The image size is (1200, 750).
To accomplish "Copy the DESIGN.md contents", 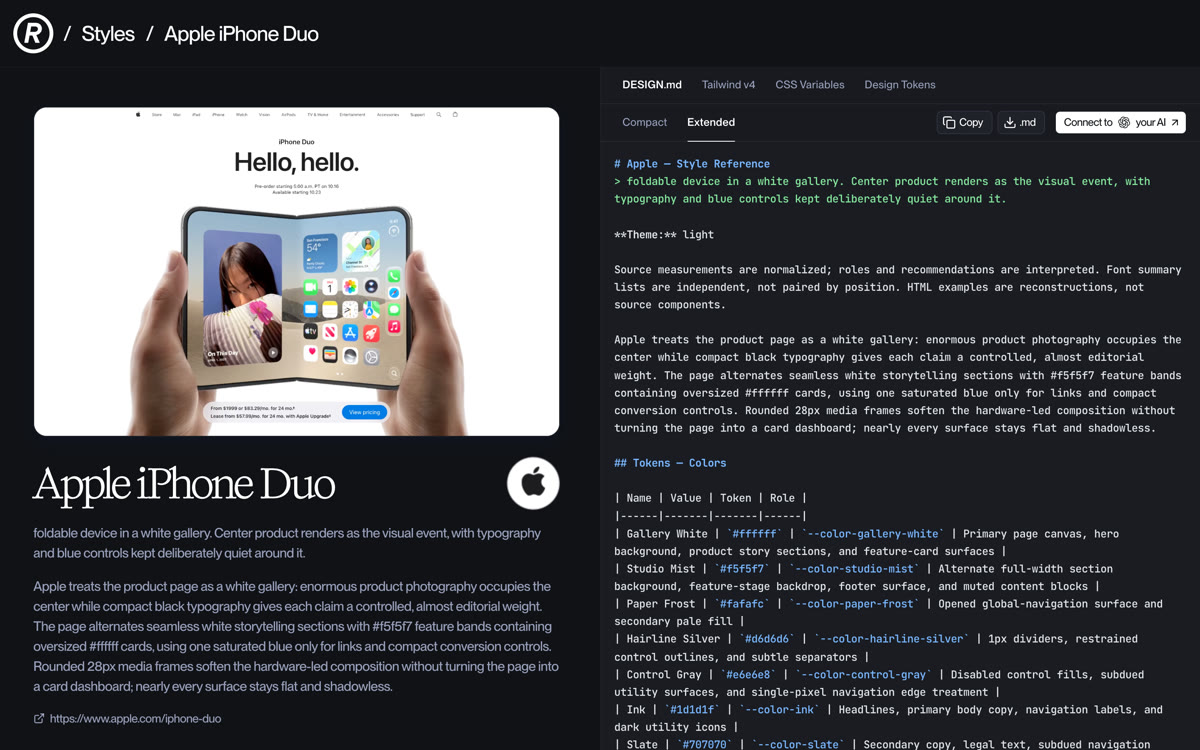I will click(964, 122).
